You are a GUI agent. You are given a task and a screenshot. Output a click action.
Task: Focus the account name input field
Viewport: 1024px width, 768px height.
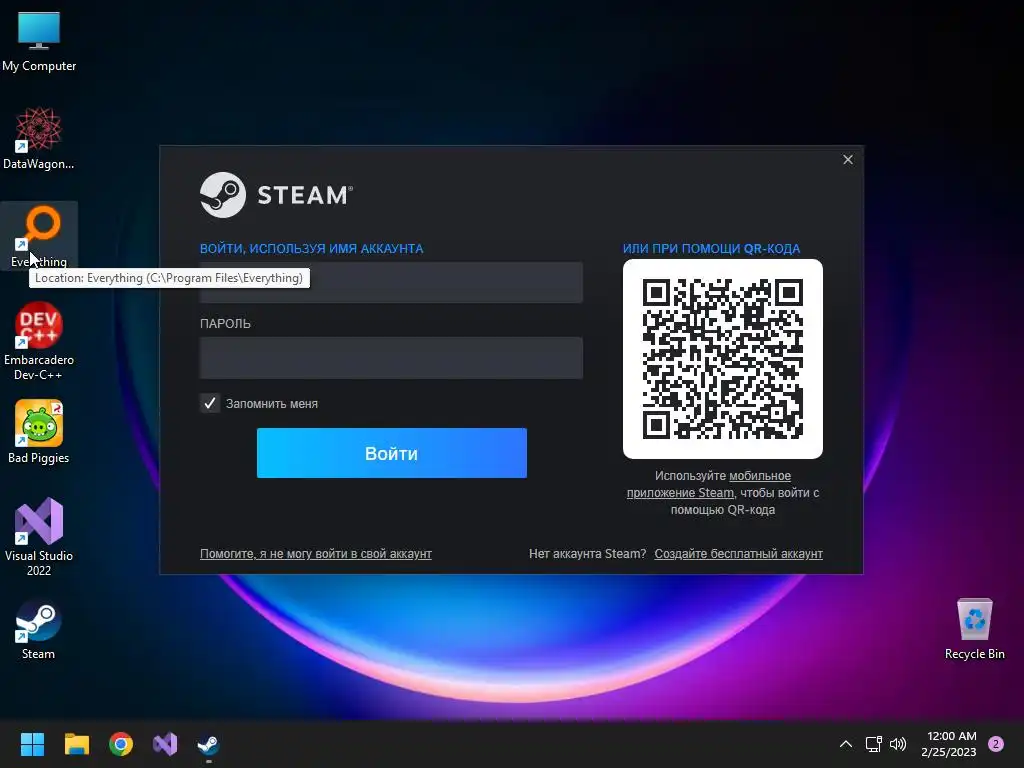pos(391,282)
